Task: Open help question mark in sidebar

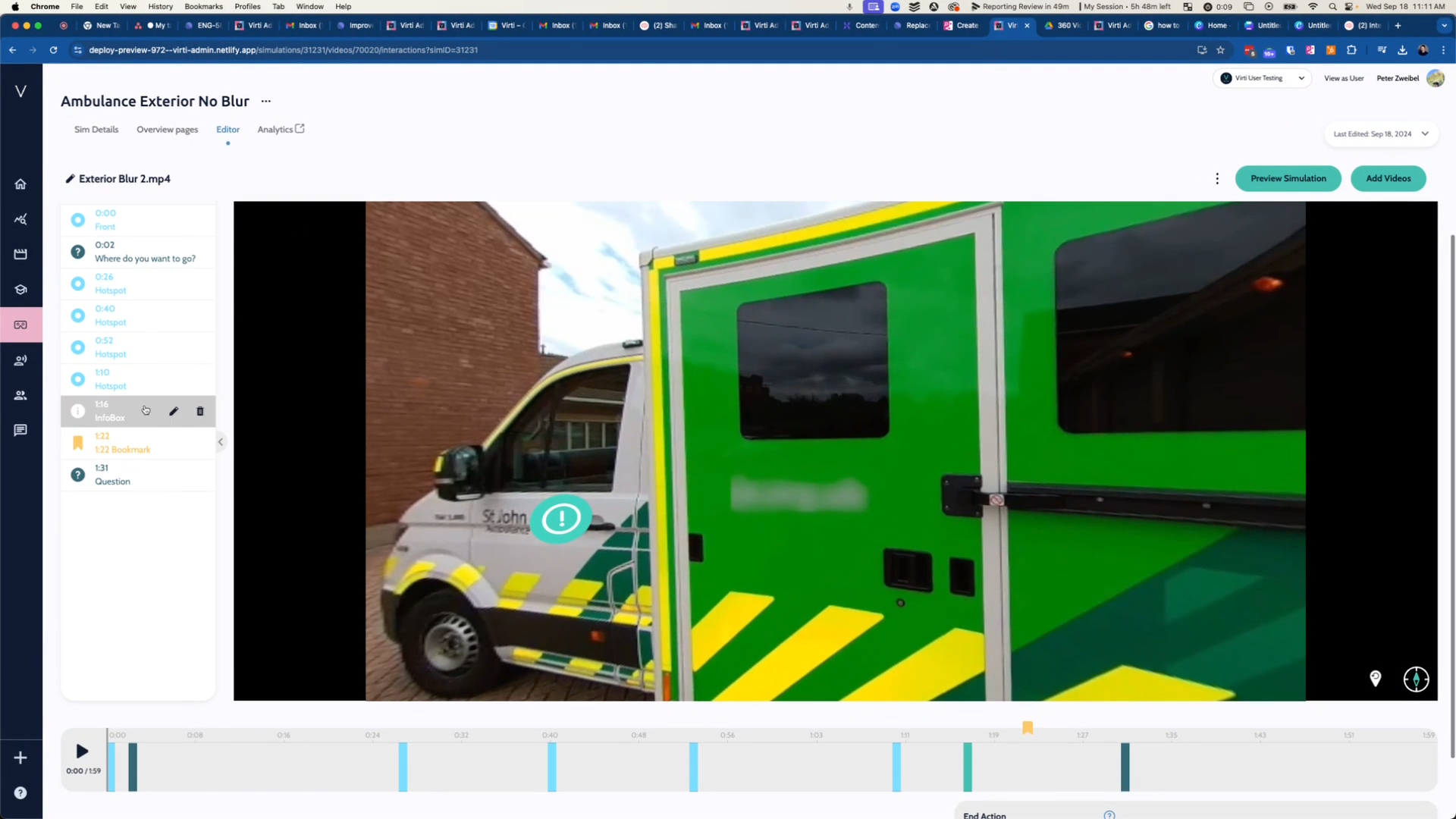Action: click(x=20, y=792)
